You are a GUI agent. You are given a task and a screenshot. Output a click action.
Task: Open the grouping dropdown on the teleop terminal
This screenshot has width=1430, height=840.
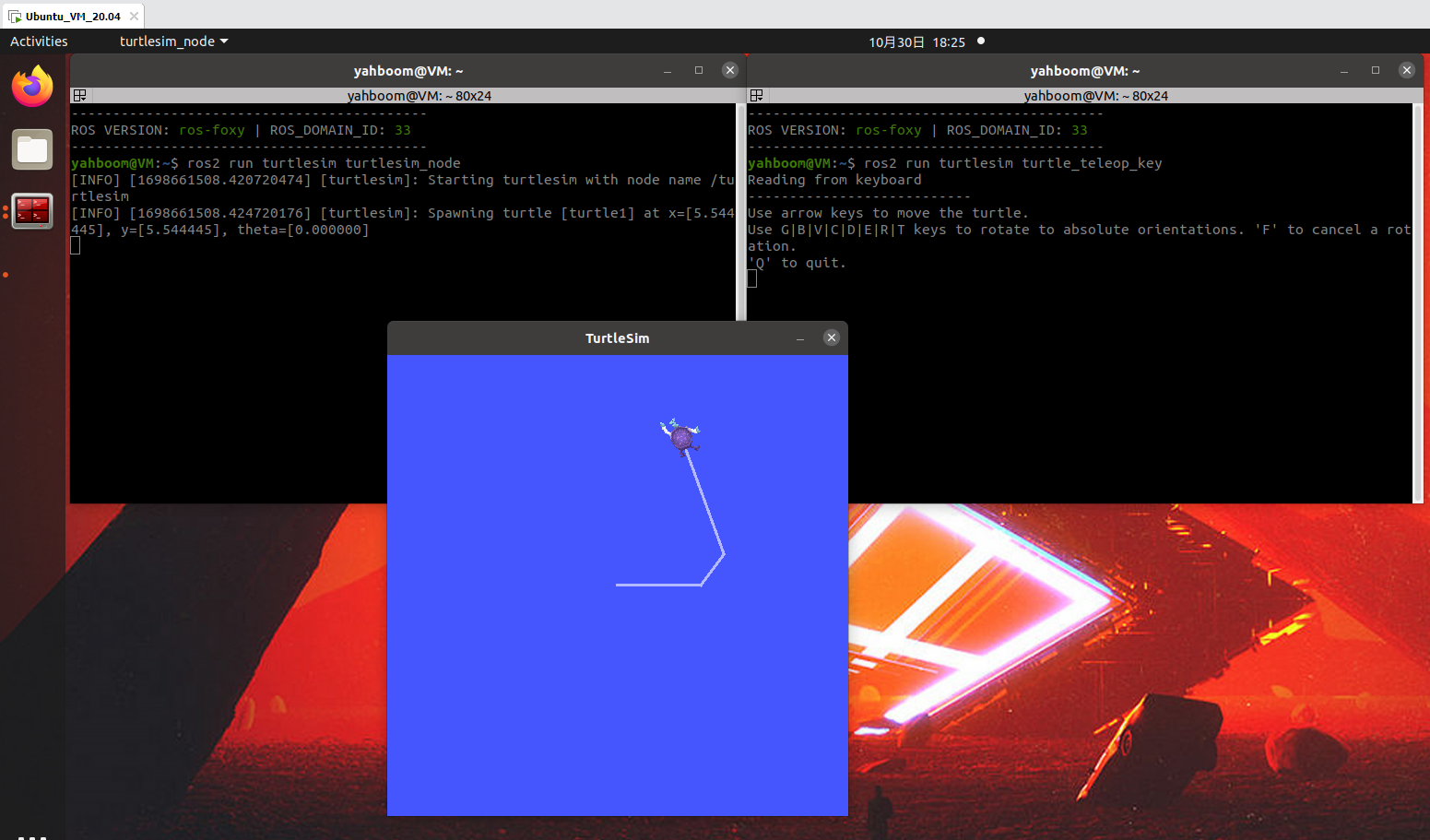(x=756, y=95)
